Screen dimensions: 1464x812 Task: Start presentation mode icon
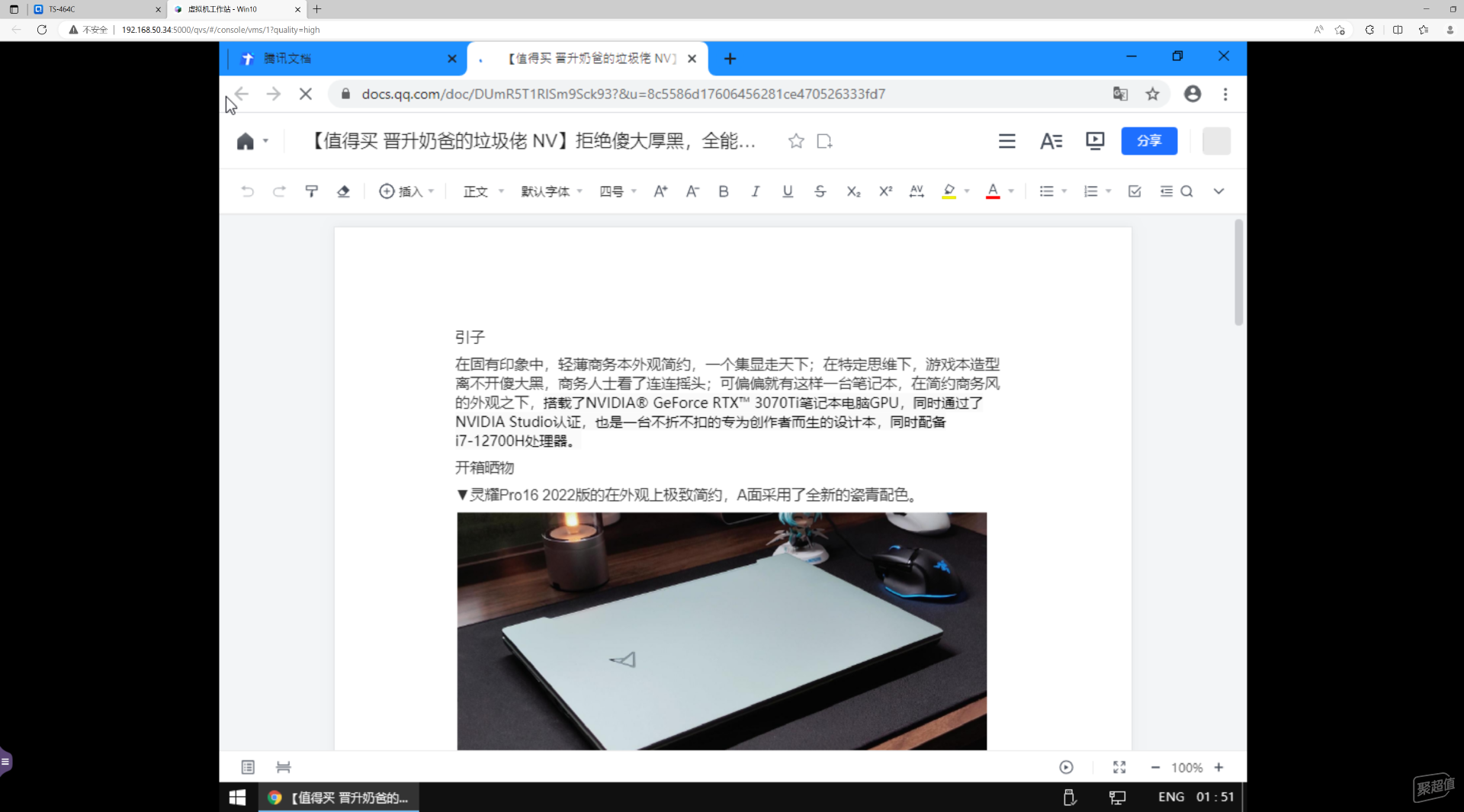[x=1095, y=141]
